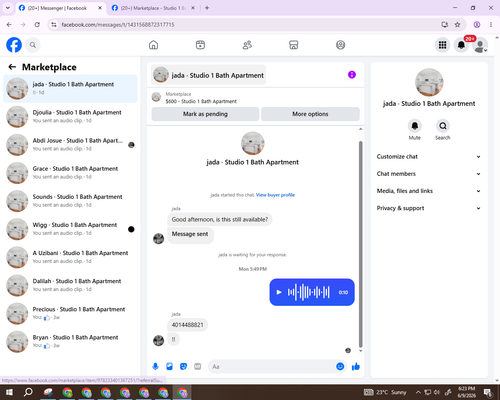Open the Wigg - Studio 1 Bath Apartment chat

click(x=70, y=229)
